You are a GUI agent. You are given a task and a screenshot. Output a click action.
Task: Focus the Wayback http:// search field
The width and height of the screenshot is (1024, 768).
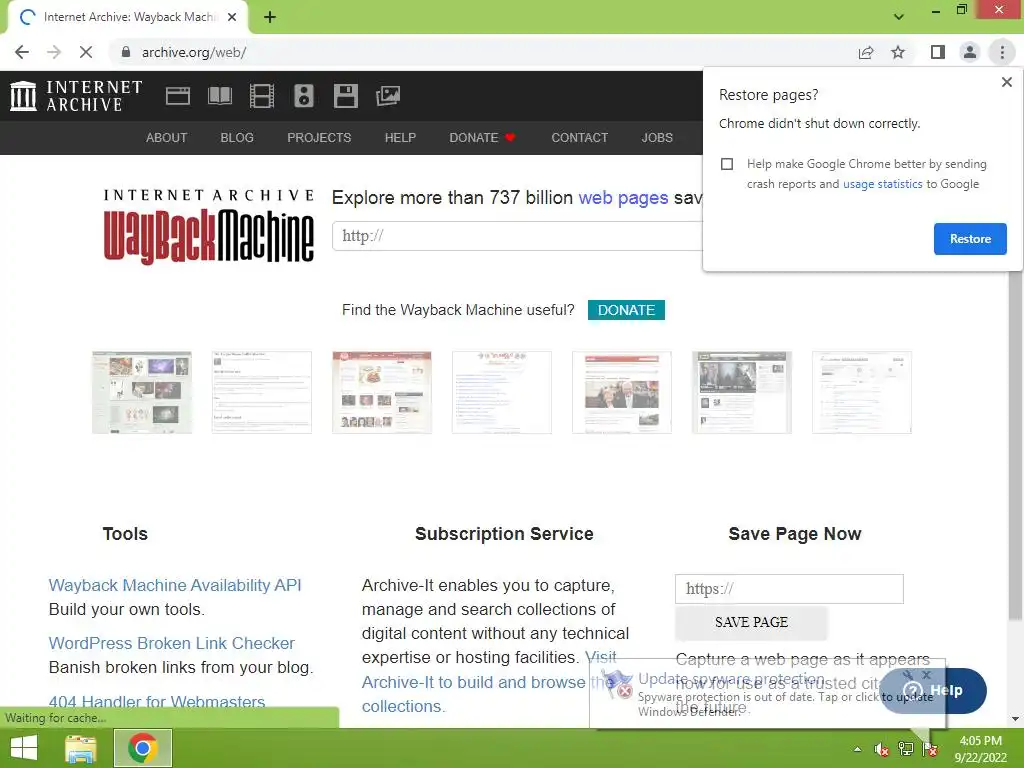(517, 236)
